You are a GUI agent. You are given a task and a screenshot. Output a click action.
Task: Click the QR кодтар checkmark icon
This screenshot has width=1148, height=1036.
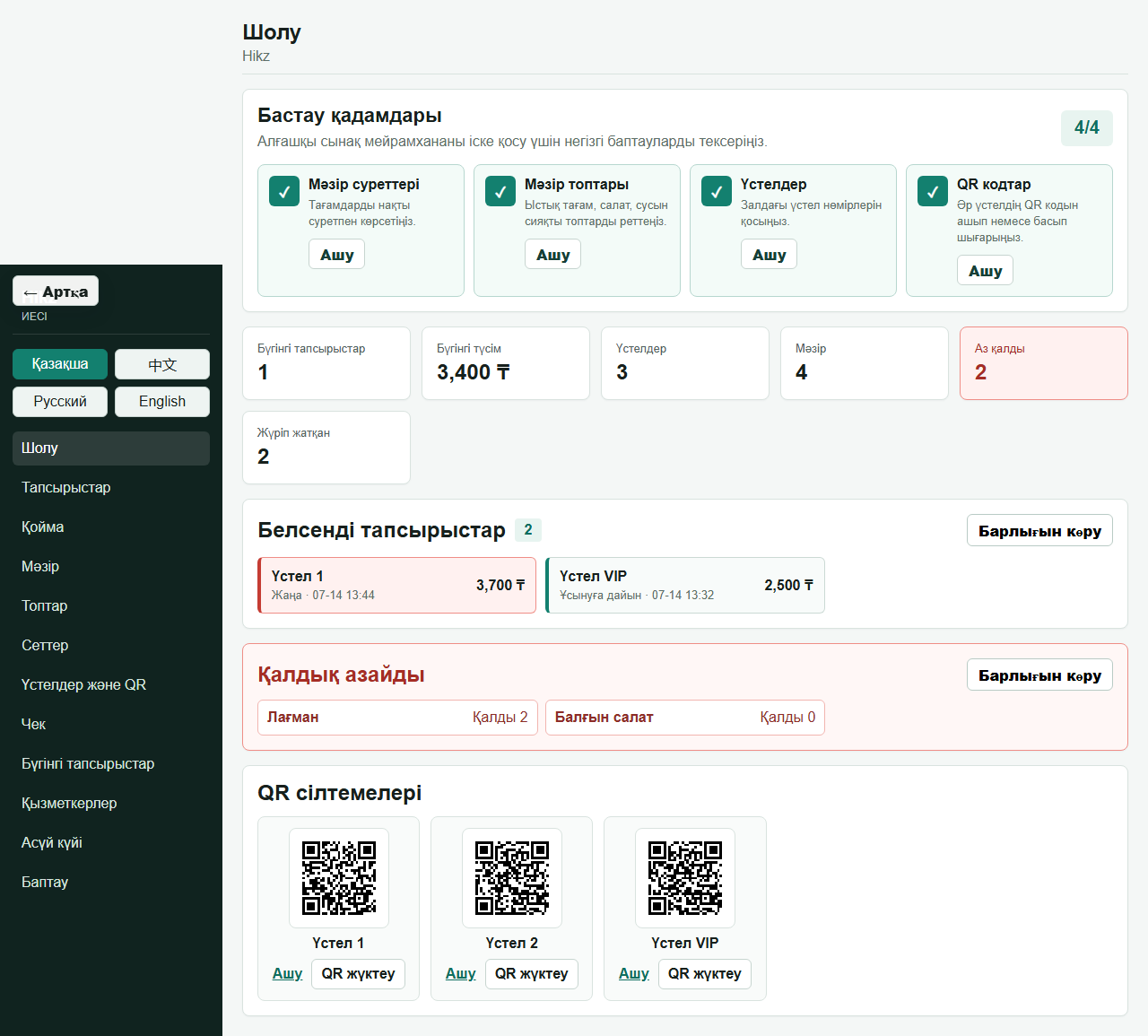[x=933, y=191]
